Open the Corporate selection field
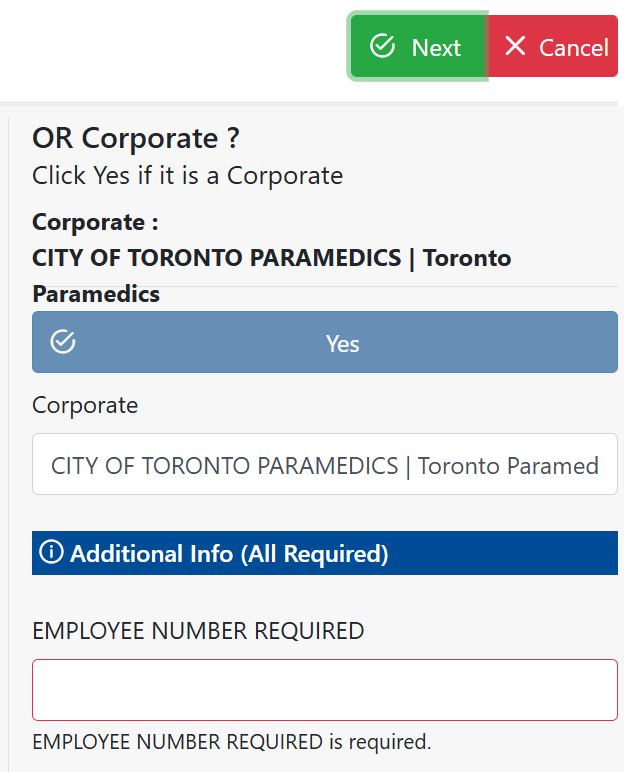The height and width of the screenshot is (772, 624). pyautogui.click(x=324, y=464)
